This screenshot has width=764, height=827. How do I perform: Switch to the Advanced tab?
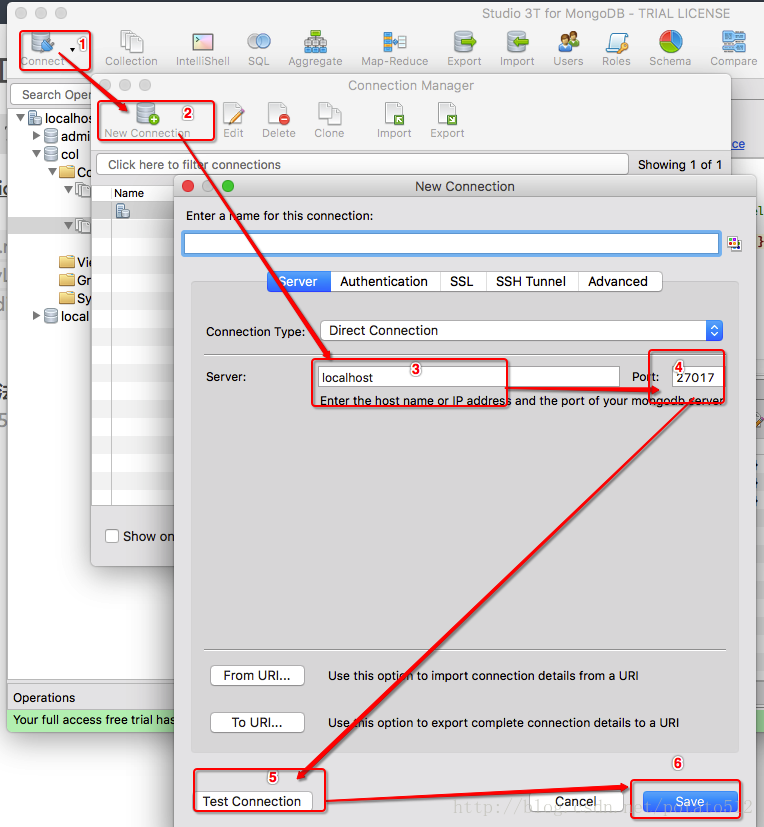click(618, 282)
